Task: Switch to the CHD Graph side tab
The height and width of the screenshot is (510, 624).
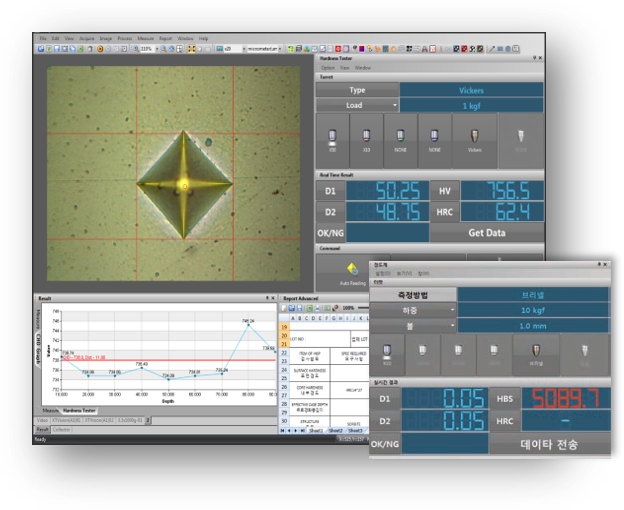Action: [38, 349]
